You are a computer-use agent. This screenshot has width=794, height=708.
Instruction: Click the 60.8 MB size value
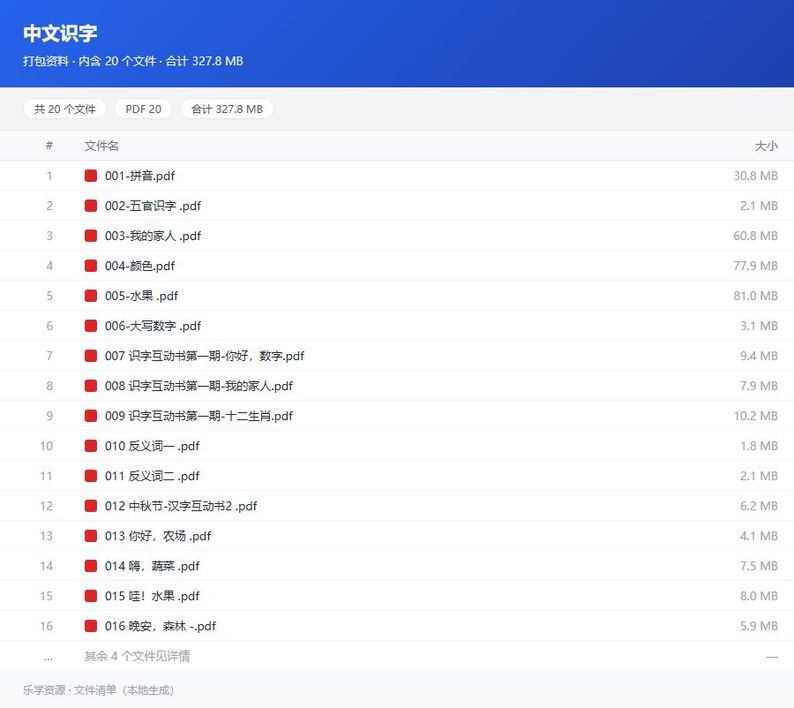point(756,235)
